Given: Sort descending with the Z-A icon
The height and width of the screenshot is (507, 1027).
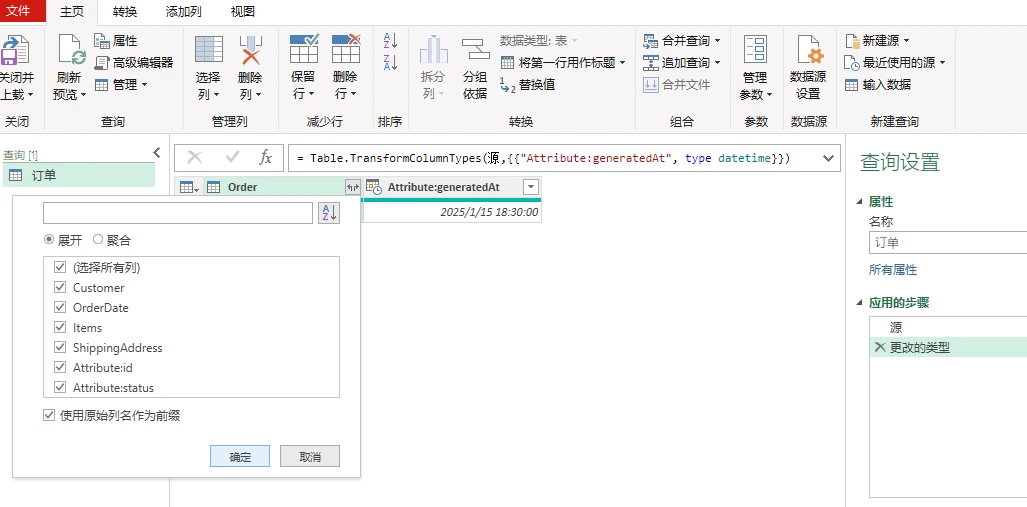Looking at the screenshot, I should pos(390,63).
